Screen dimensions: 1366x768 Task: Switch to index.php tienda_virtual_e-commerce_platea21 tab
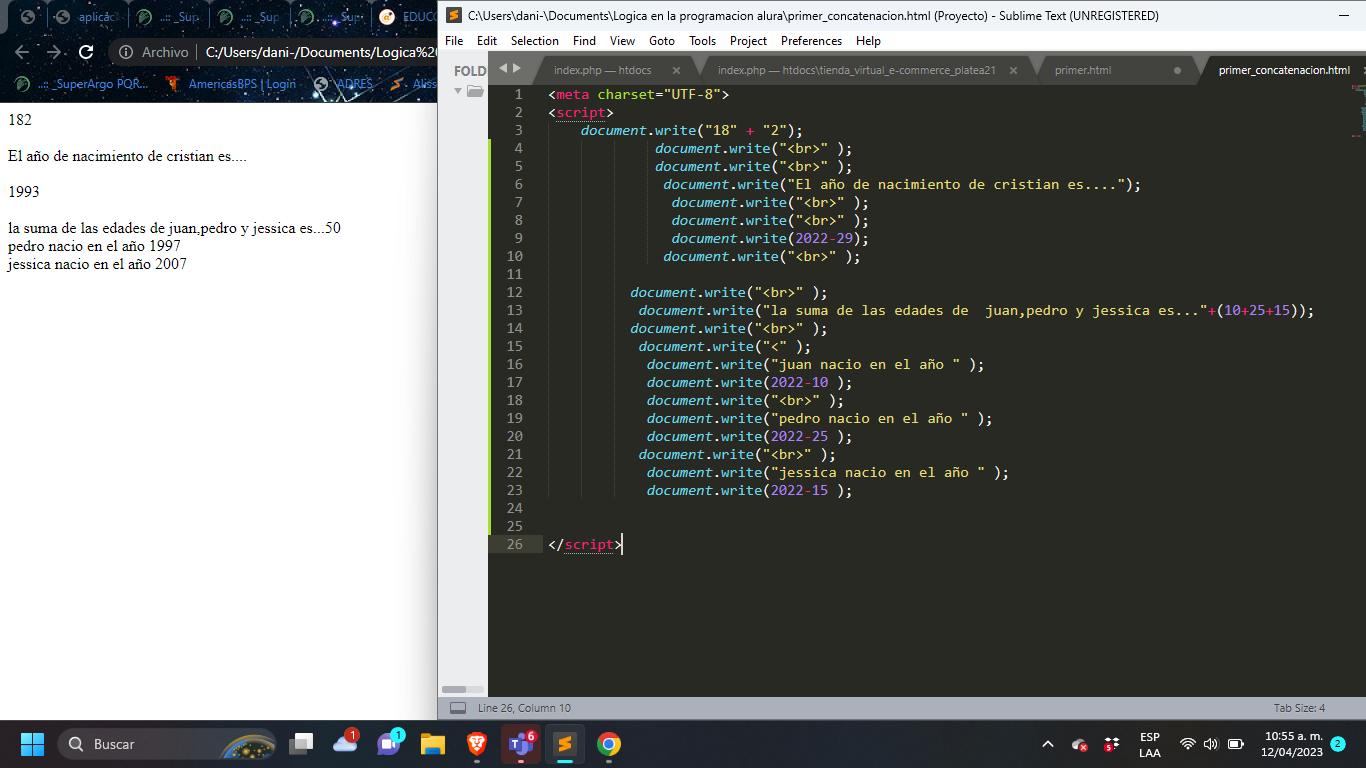857,70
